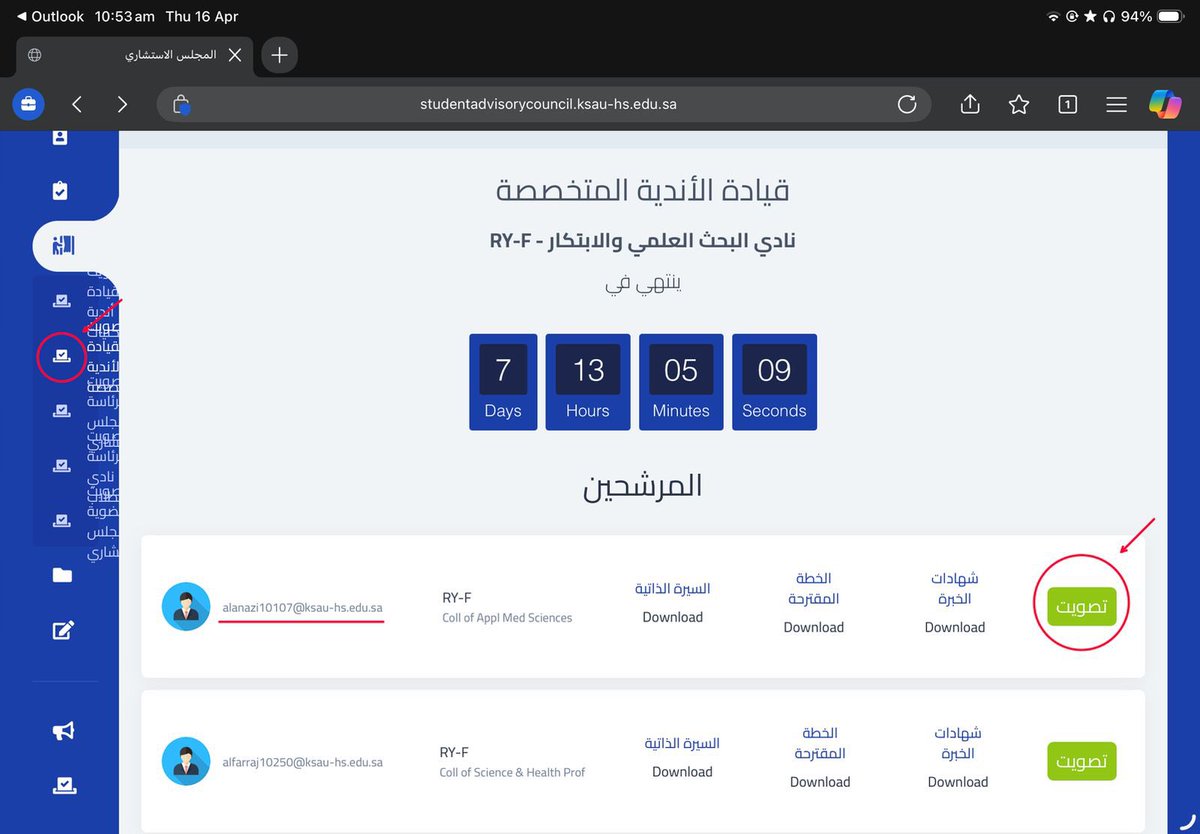Image resolution: width=1200 pixels, height=834 pixels.
Task: Click the 05 Minutes countdown box
Action: point(681,382)
